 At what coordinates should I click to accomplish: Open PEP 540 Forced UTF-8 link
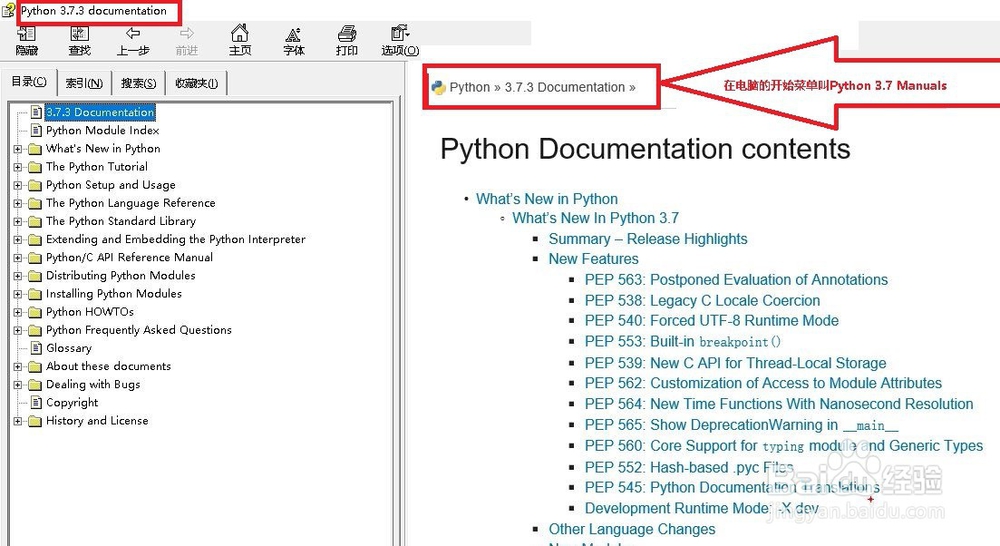[712, 321]
